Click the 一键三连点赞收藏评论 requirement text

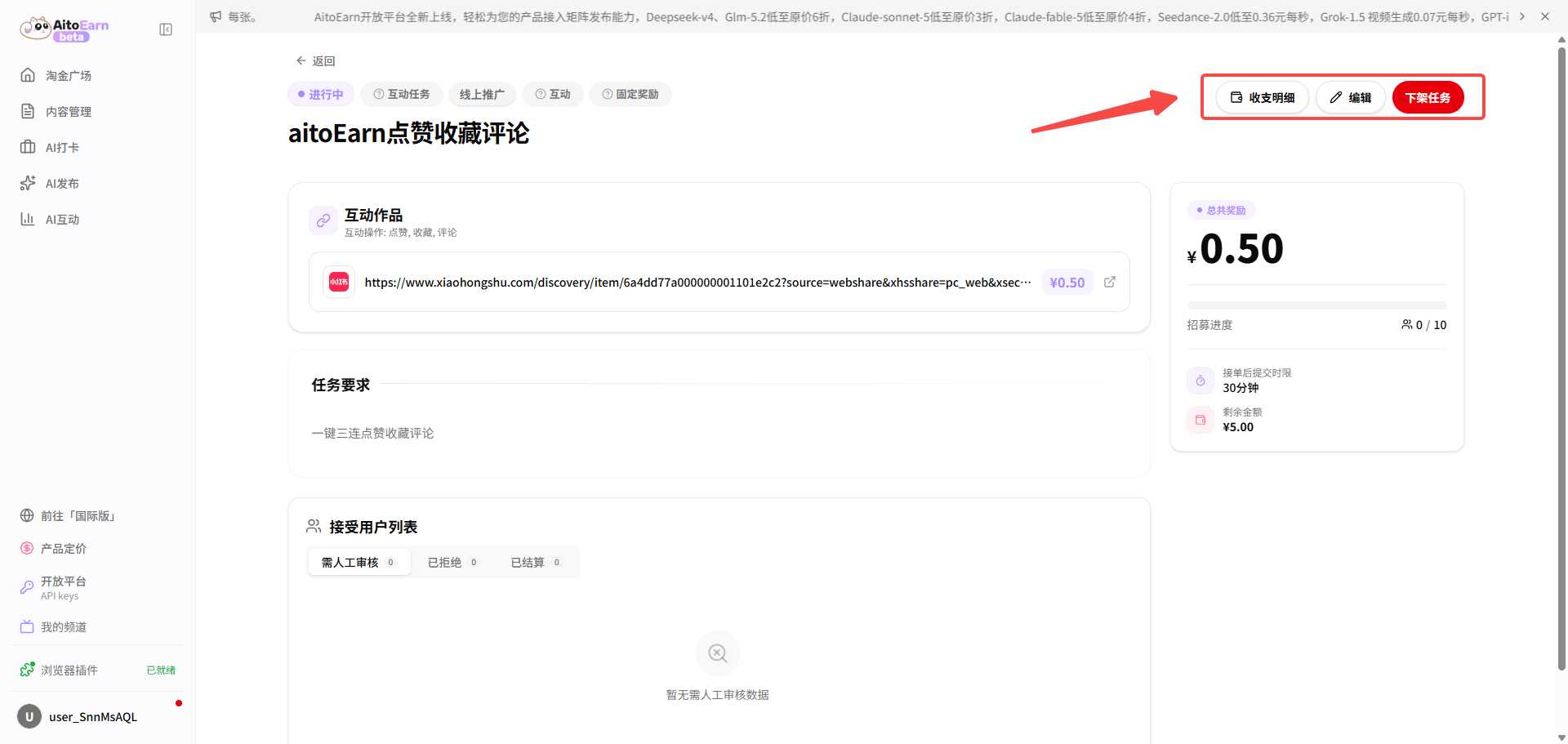click(372, 433)
